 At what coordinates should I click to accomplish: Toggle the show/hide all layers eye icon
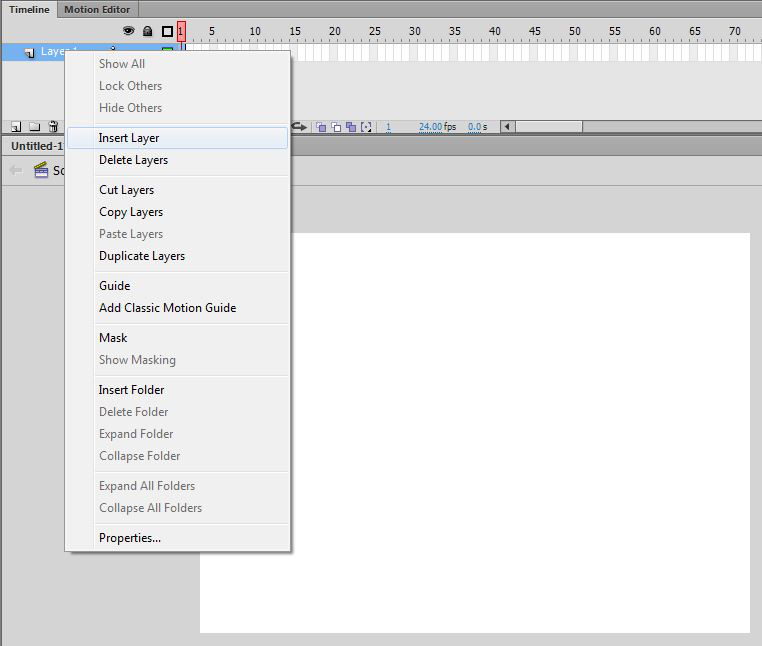[128, 31]
